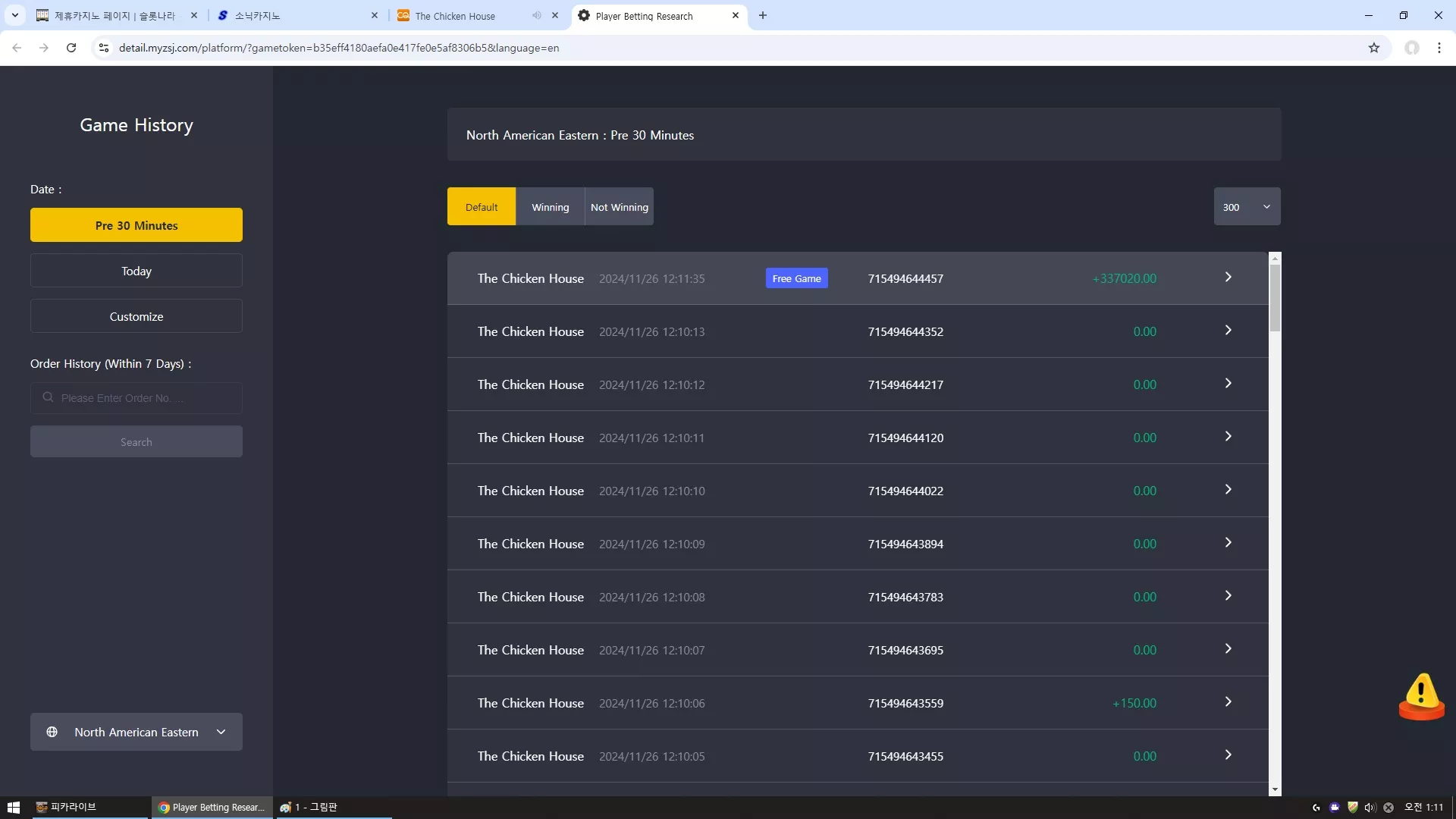This screenshot has height=819, width=1456.
Task: Open the Chrome three-dot menu
Action: click(x=1439, y=48)
